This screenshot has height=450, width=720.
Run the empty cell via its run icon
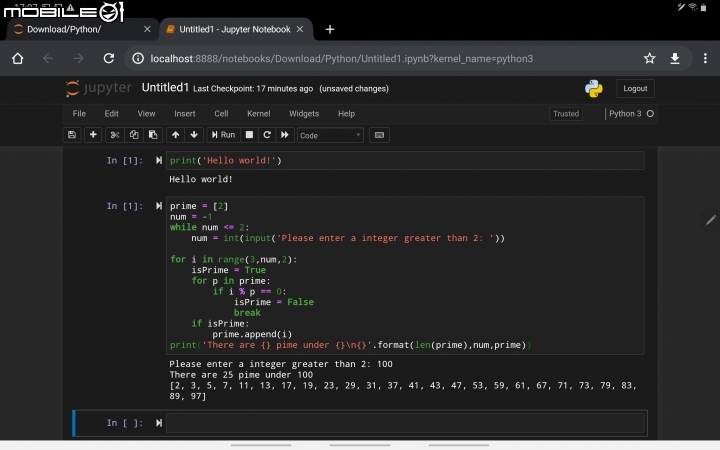[159, 423]
